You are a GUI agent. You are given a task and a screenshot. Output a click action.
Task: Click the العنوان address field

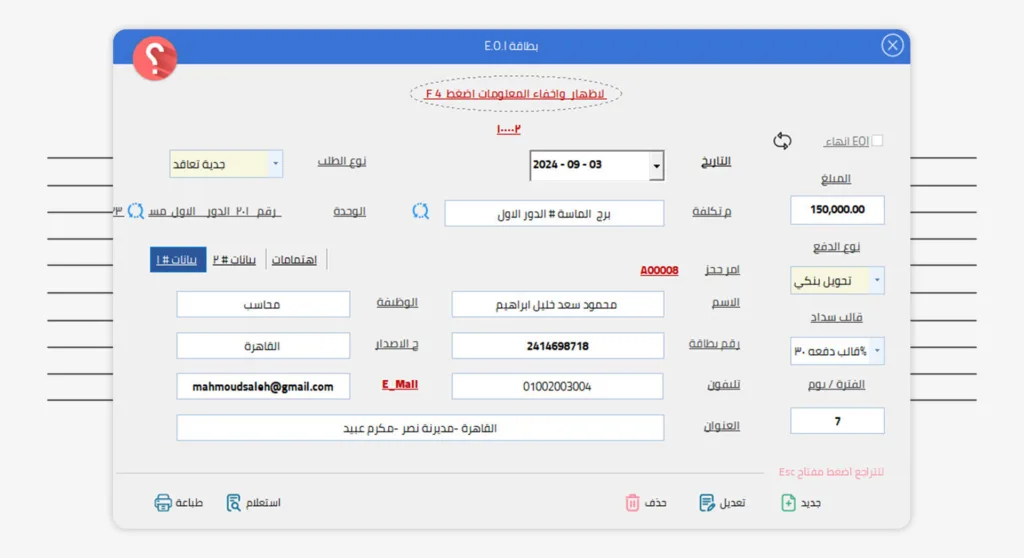(420, 428)
